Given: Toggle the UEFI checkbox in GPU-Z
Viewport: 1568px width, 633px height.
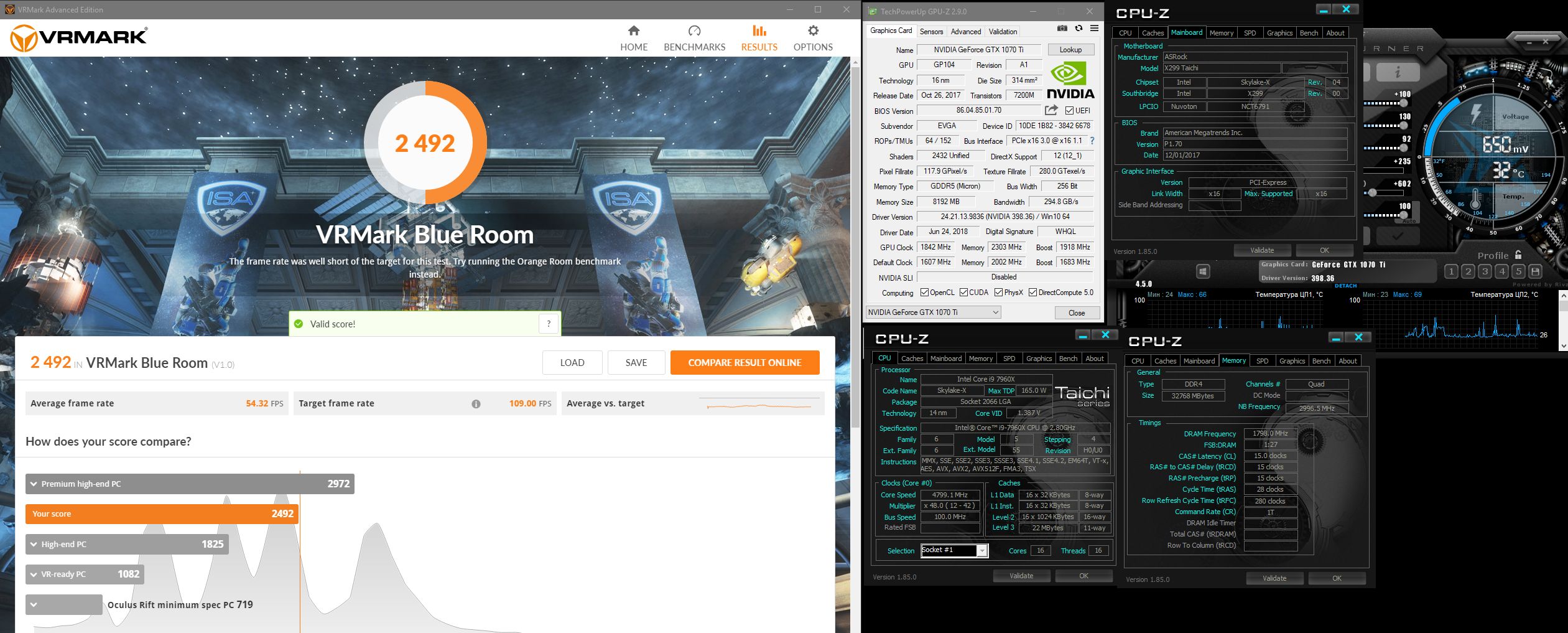Looking at the screenshot, I should [1069, 111].
